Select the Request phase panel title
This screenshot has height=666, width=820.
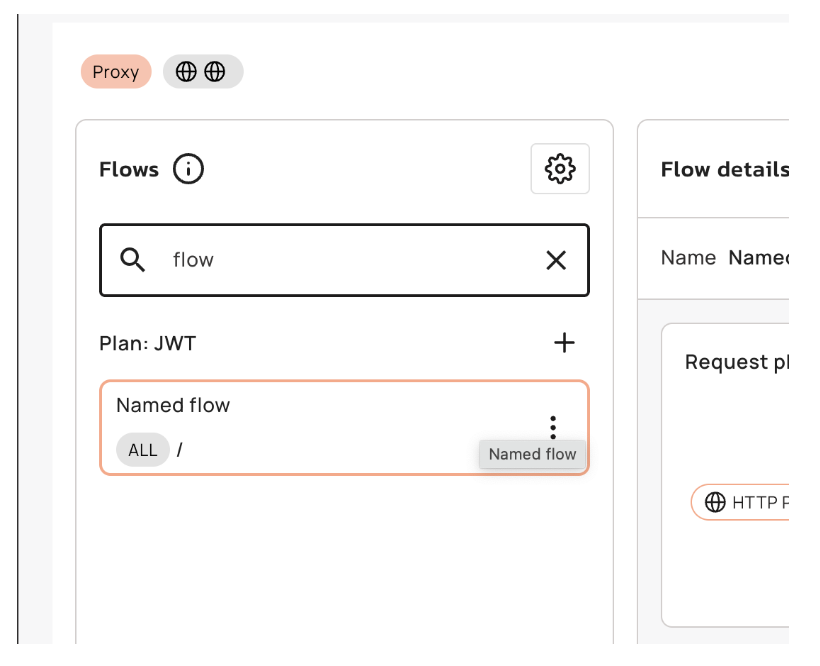point(738,362)
